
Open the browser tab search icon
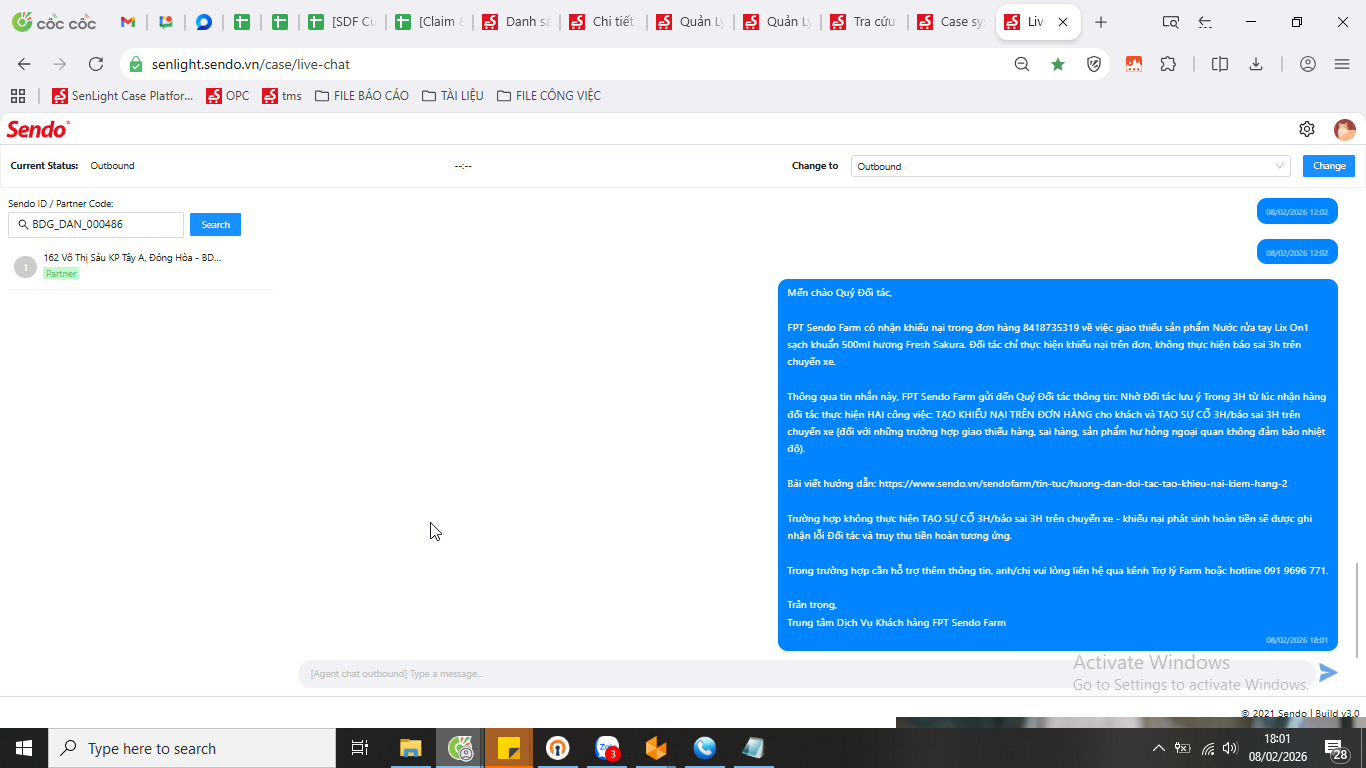[x=1170, y=22]
